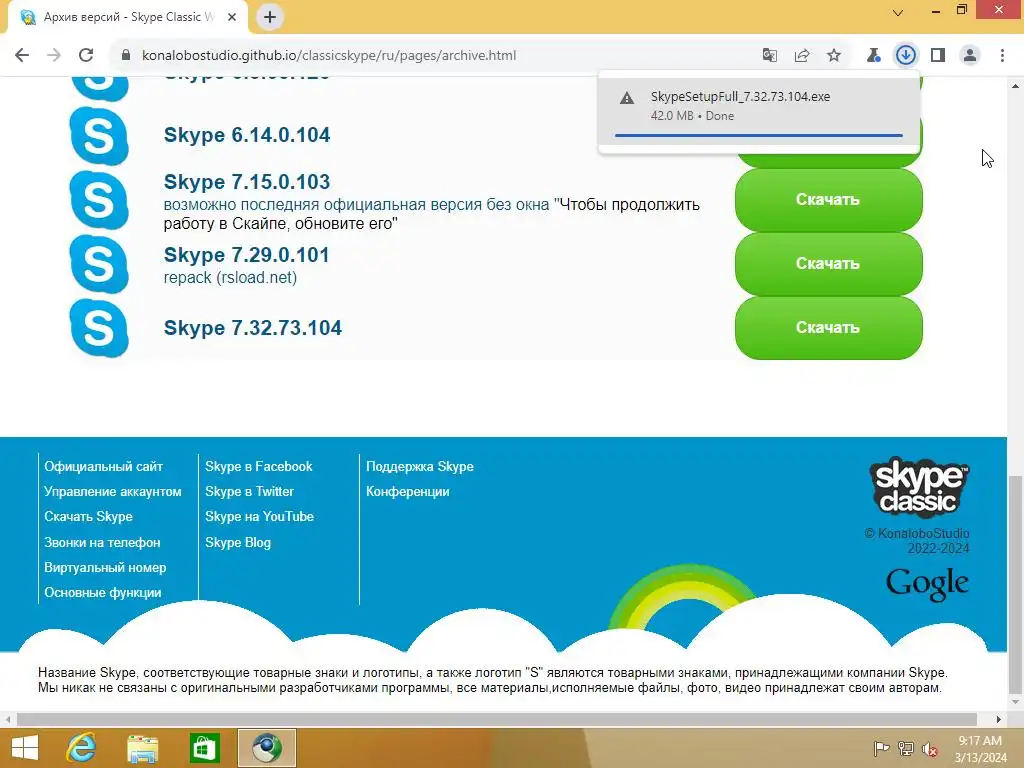Click the forward navigation arrow
This screenshot has width=1024, height=768.
[54, 56]
